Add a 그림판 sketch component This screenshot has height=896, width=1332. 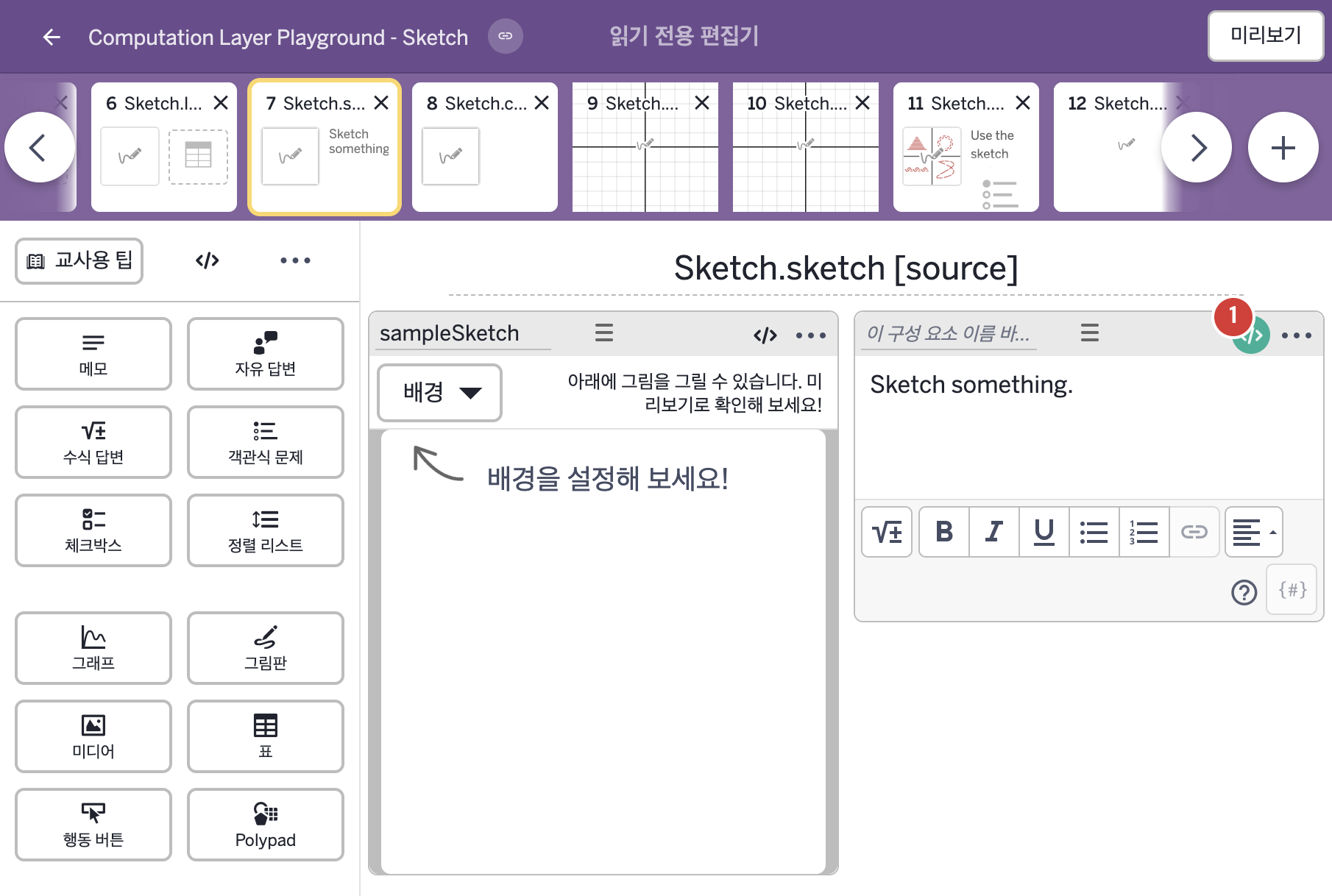(266, 648)
